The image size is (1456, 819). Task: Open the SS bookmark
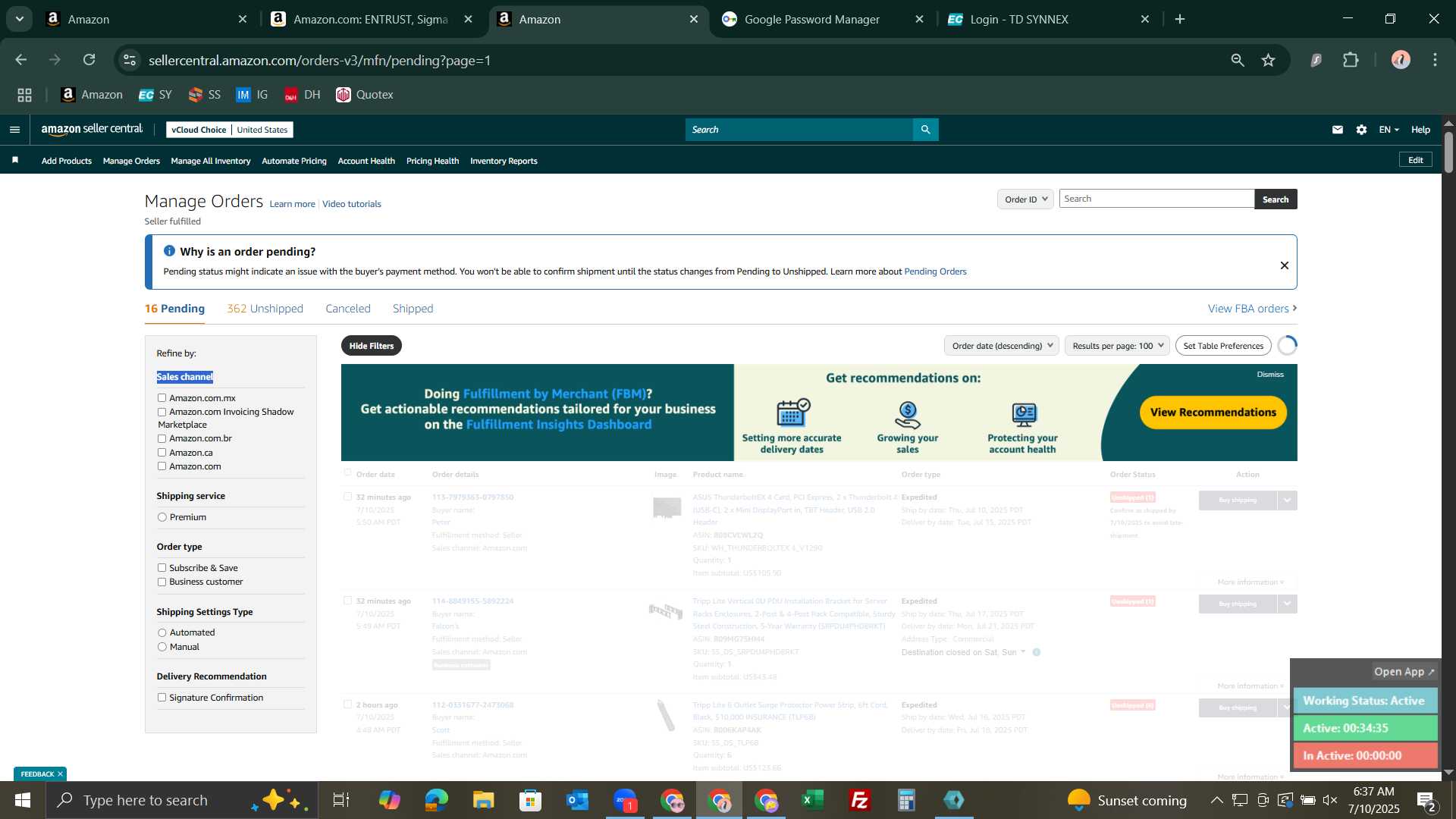(x=205, y=95)
